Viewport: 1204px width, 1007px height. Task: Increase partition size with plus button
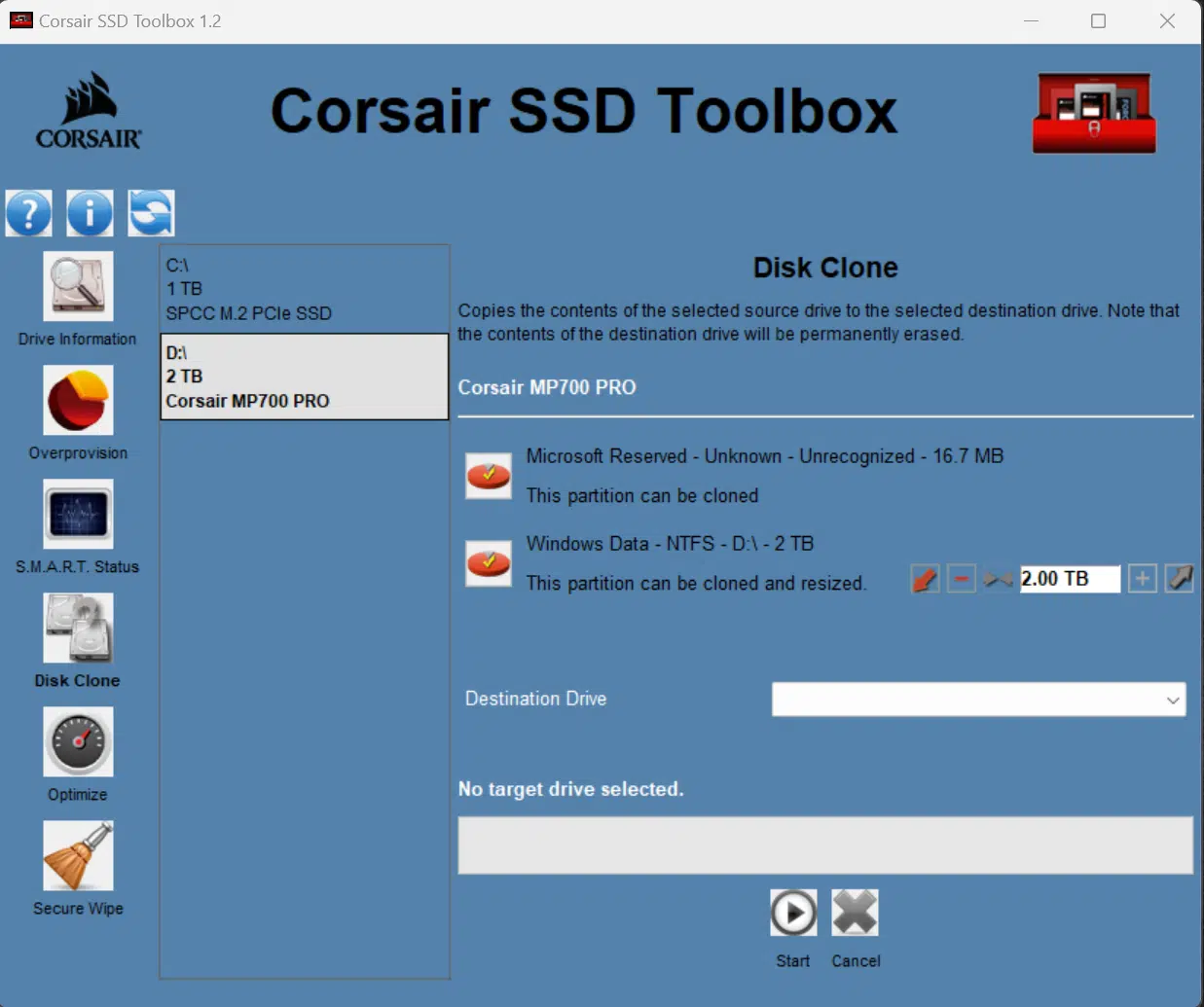point(1143,579)
